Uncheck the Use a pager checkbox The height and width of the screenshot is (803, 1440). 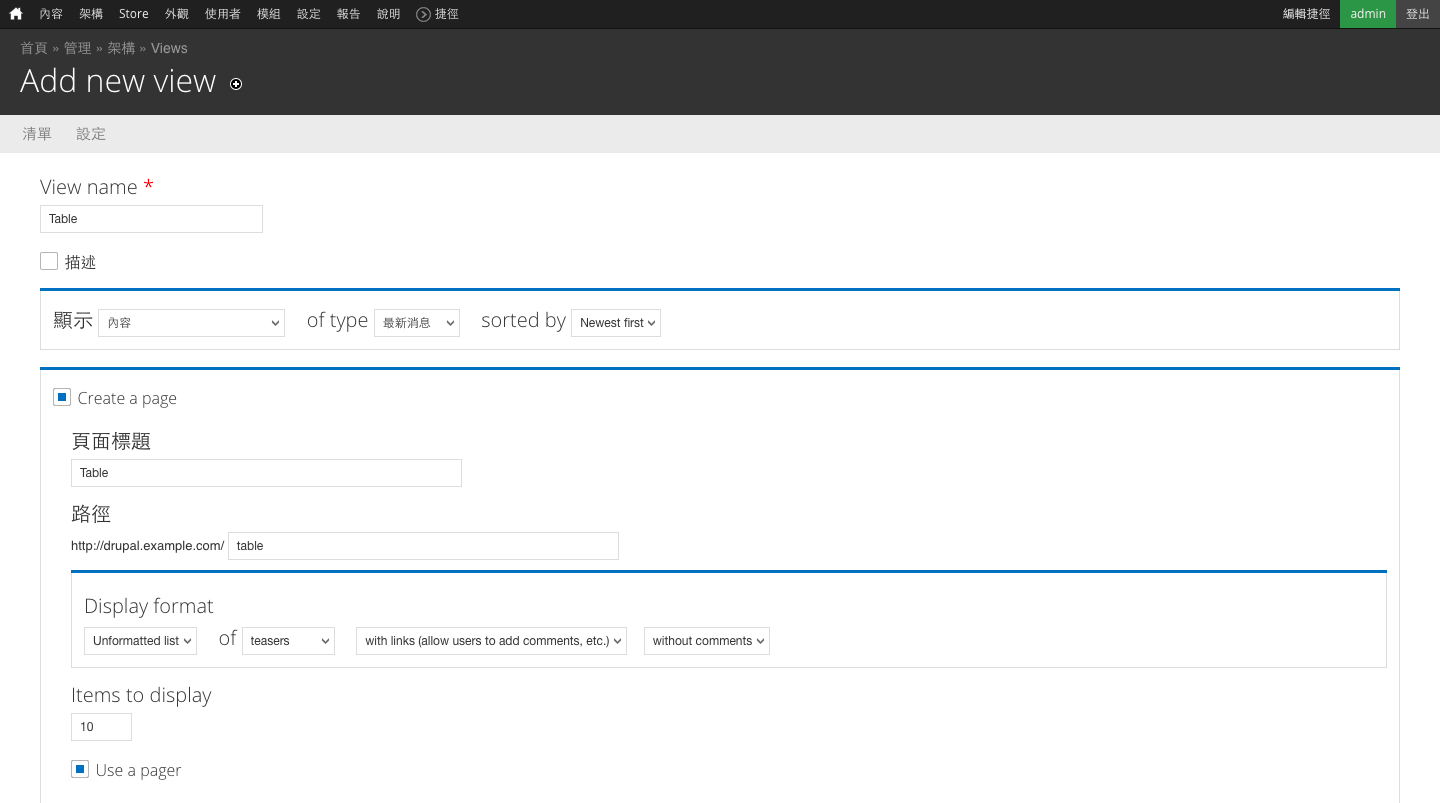click(80, 769)
